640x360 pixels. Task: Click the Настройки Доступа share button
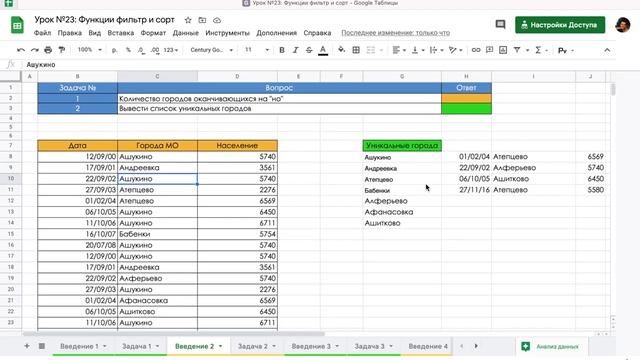(x=560, y=25)
